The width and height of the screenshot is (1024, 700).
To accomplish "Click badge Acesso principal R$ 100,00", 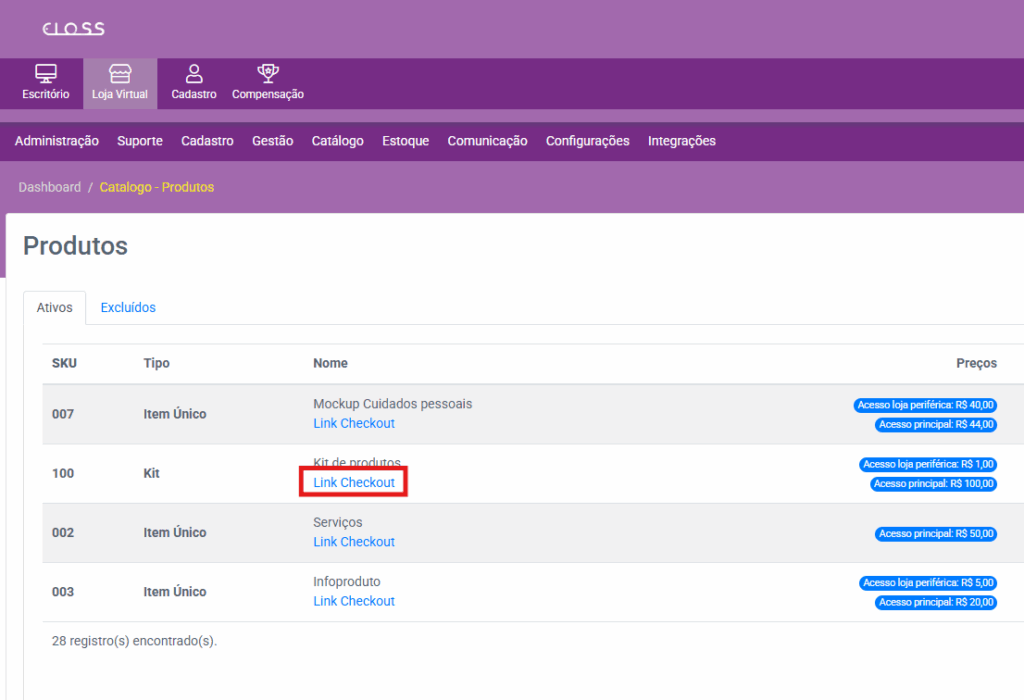I will [933, 485].
